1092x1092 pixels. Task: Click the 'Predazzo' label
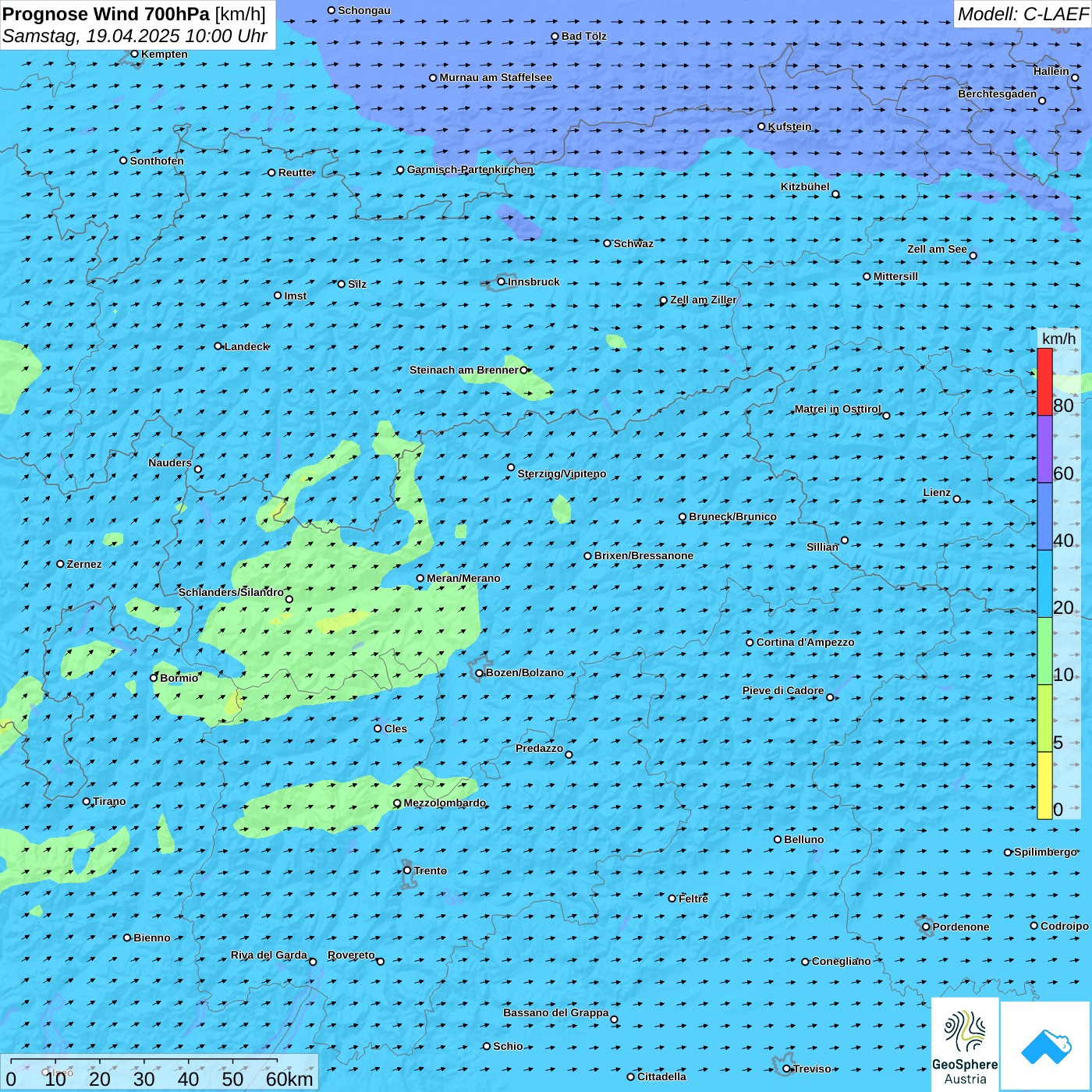(539, 748)
